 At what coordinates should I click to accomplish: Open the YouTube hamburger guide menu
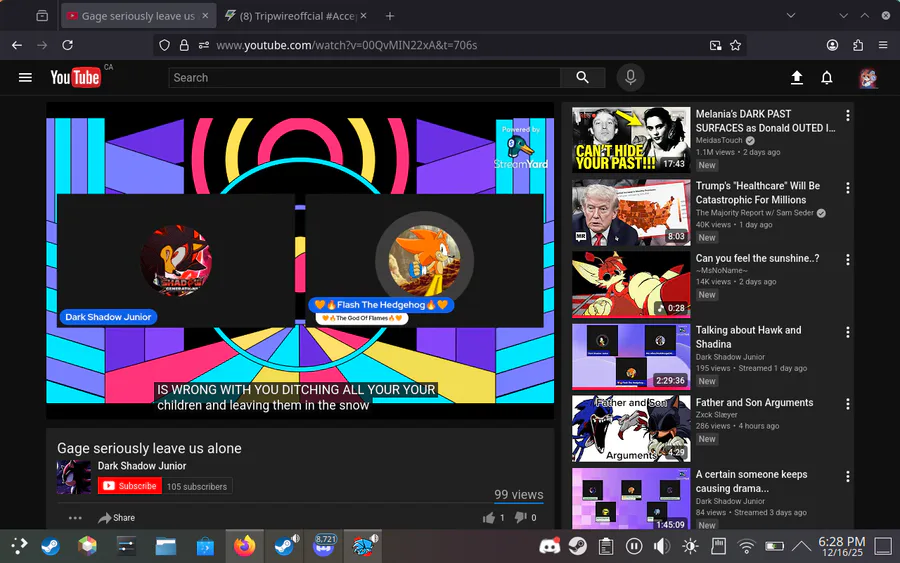(x=25, y=77)
